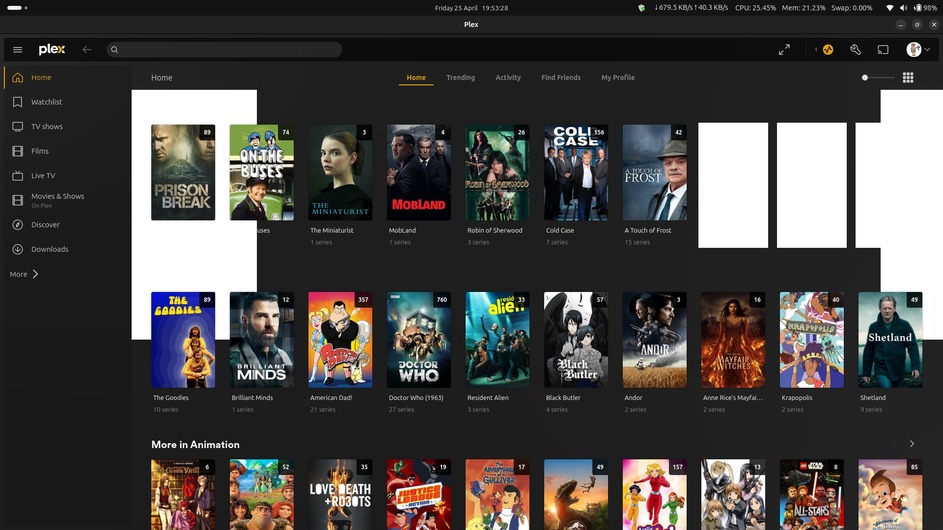Click the Shetland title link
The height and width of the screenshot is (530, 943).
[873, 398]
